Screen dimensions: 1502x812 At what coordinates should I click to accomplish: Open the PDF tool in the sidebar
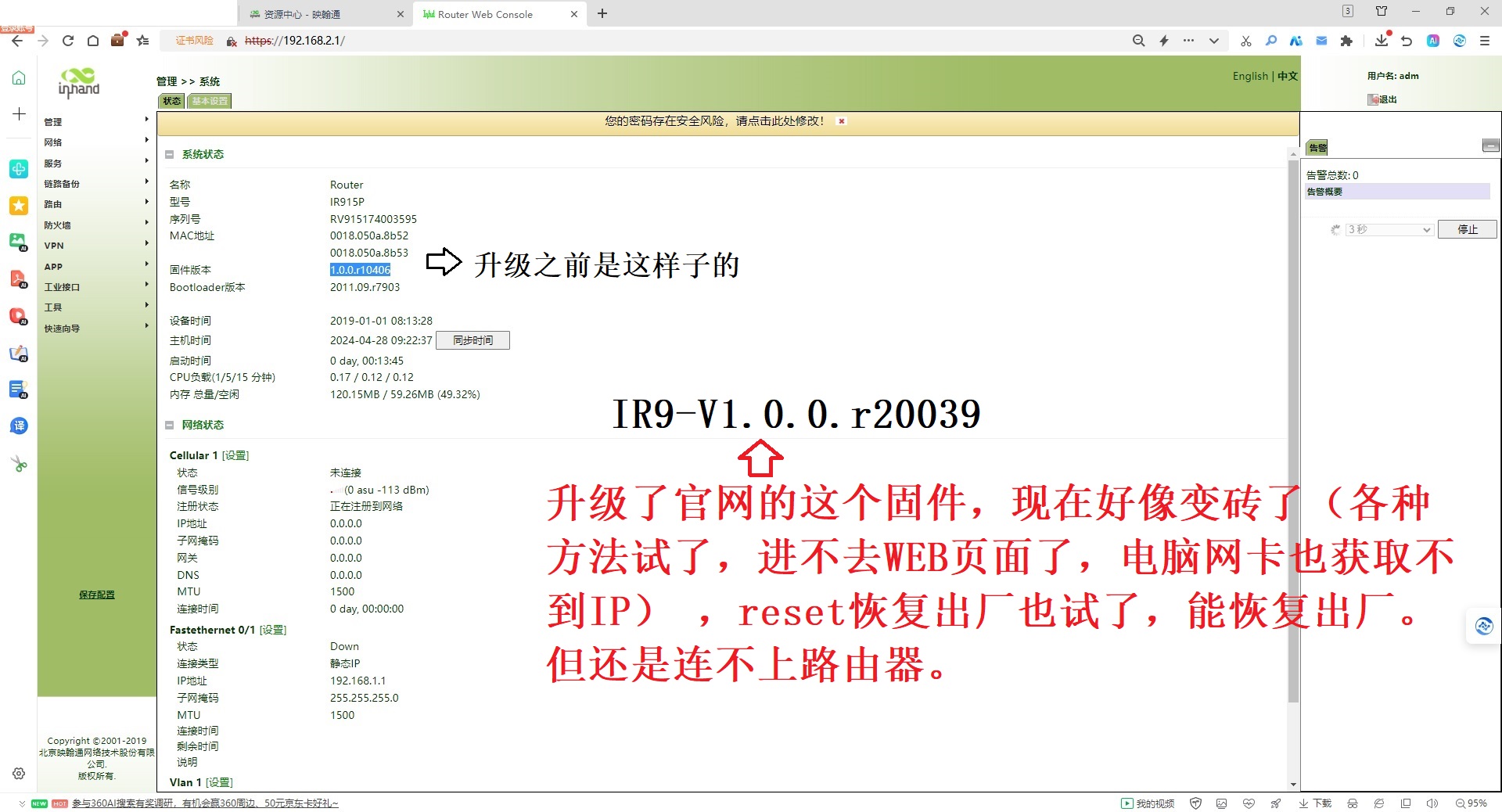pos(18,279)
